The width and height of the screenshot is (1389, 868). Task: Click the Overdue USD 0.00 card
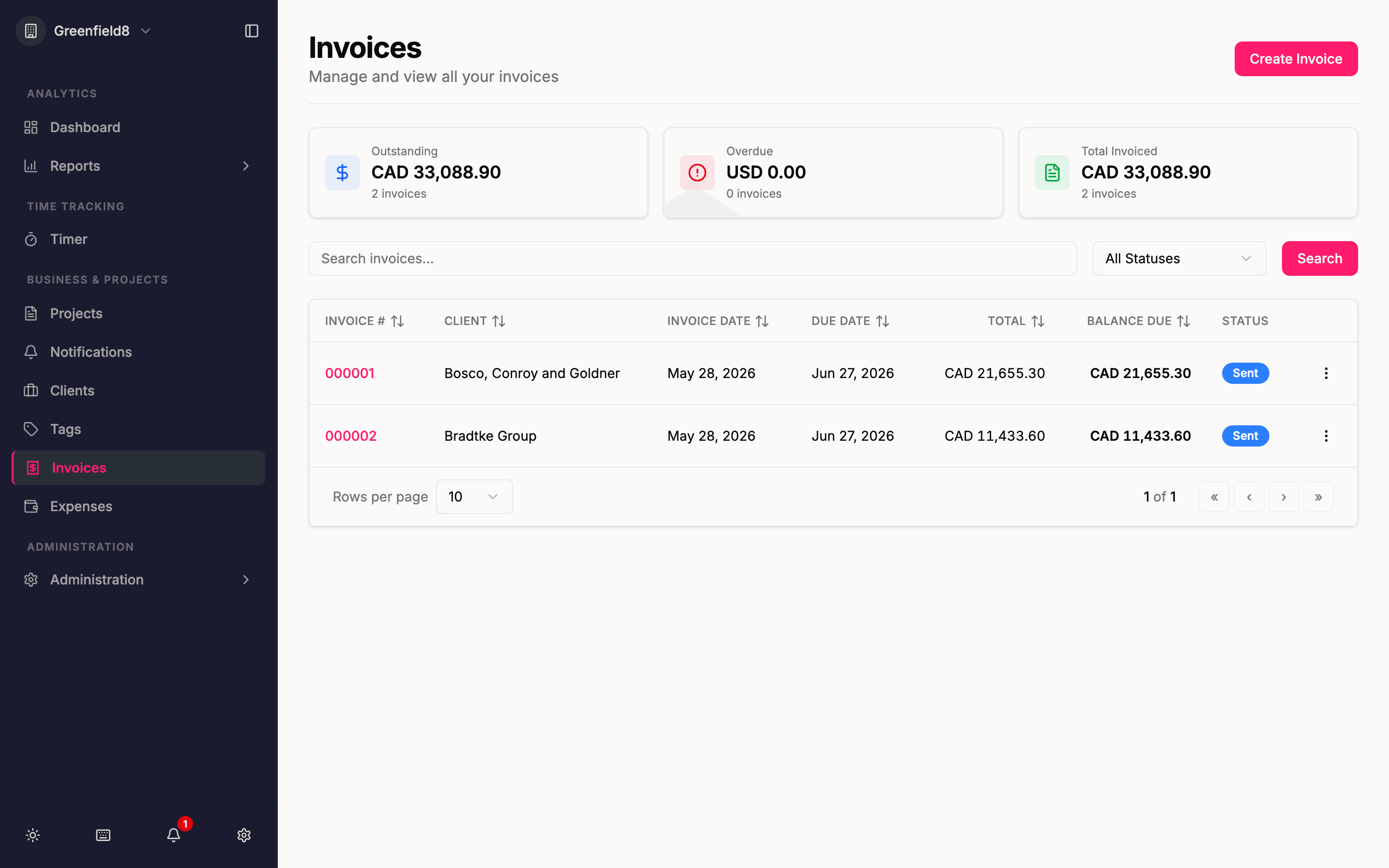pyautogui.click(x=833, y=173)
